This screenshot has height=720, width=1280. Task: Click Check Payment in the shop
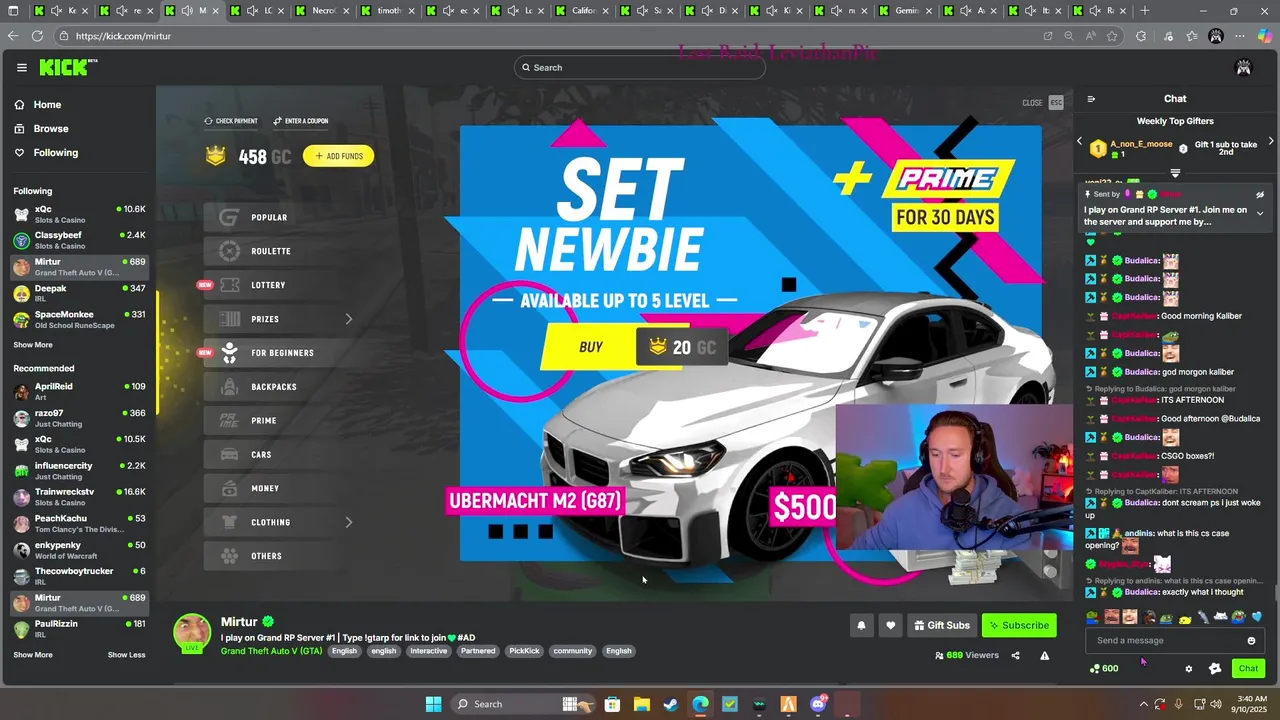(231, 121)
